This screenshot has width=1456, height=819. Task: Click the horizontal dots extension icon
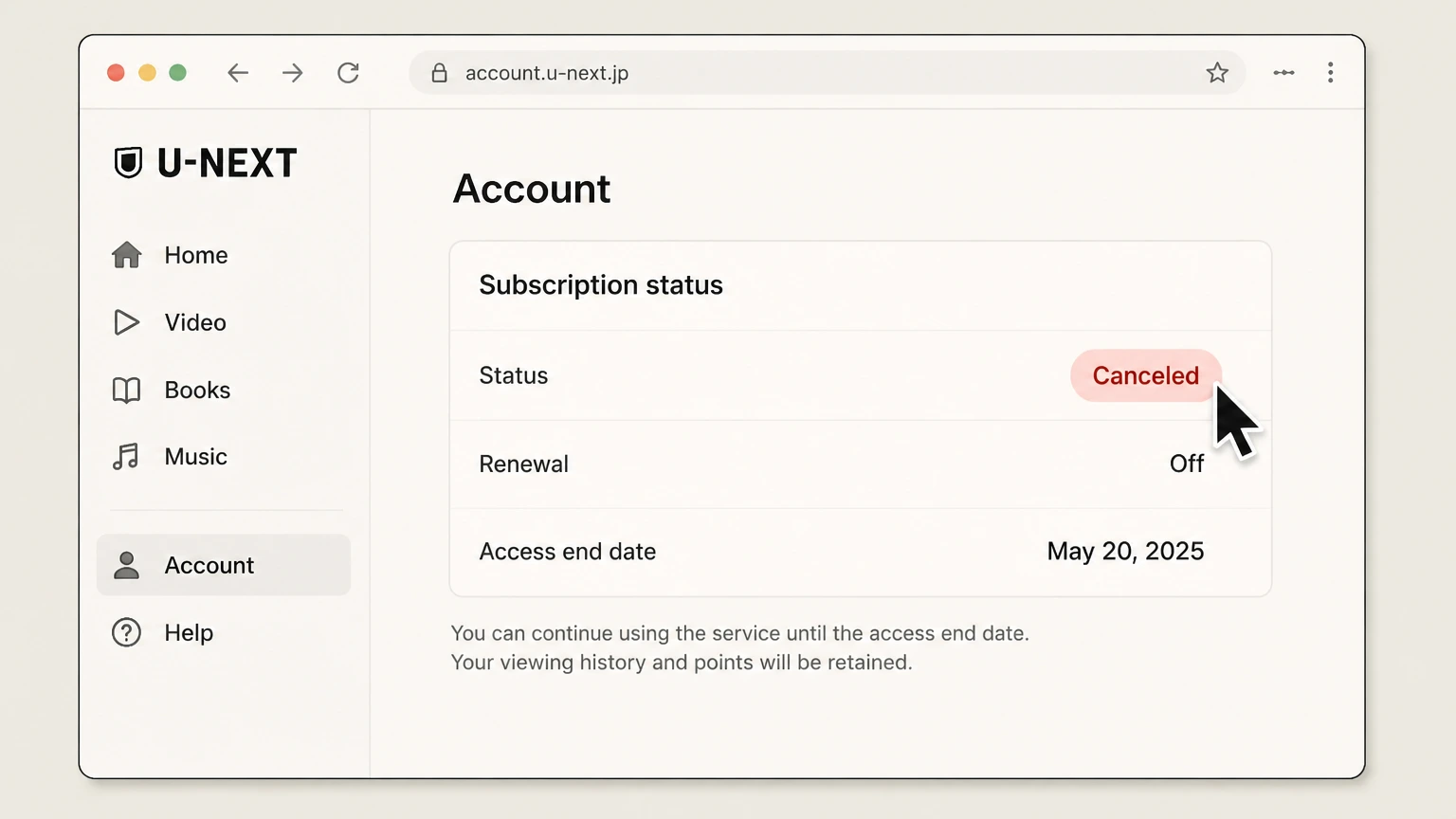[1283, 73]
